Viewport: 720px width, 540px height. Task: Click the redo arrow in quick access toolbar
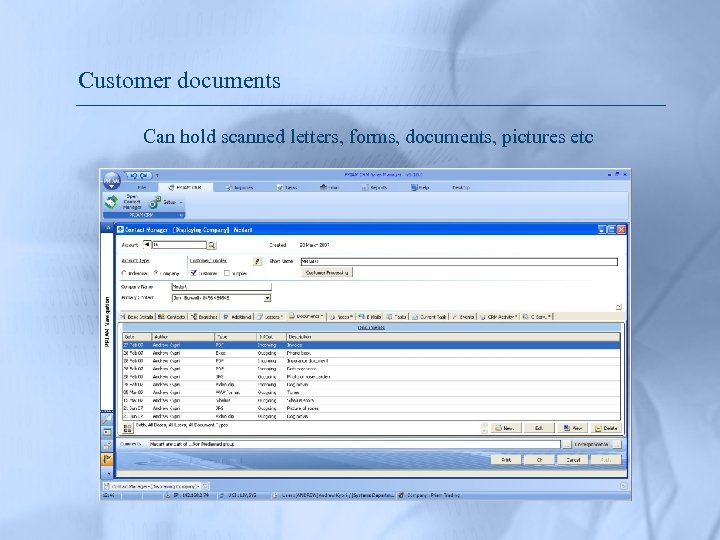click(144, 175)
